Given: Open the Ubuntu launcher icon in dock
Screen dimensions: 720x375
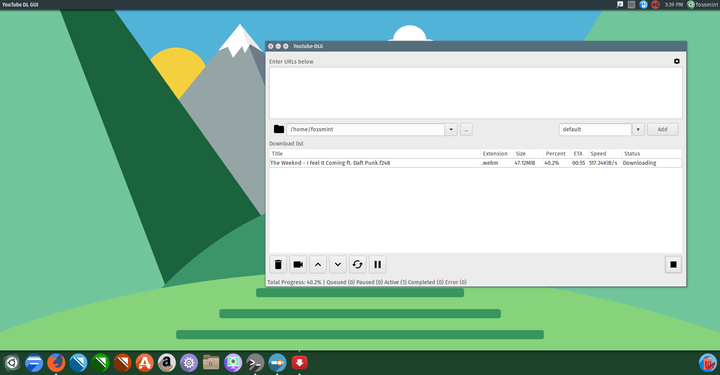Looking at the screenshot, I should (11, 363).
